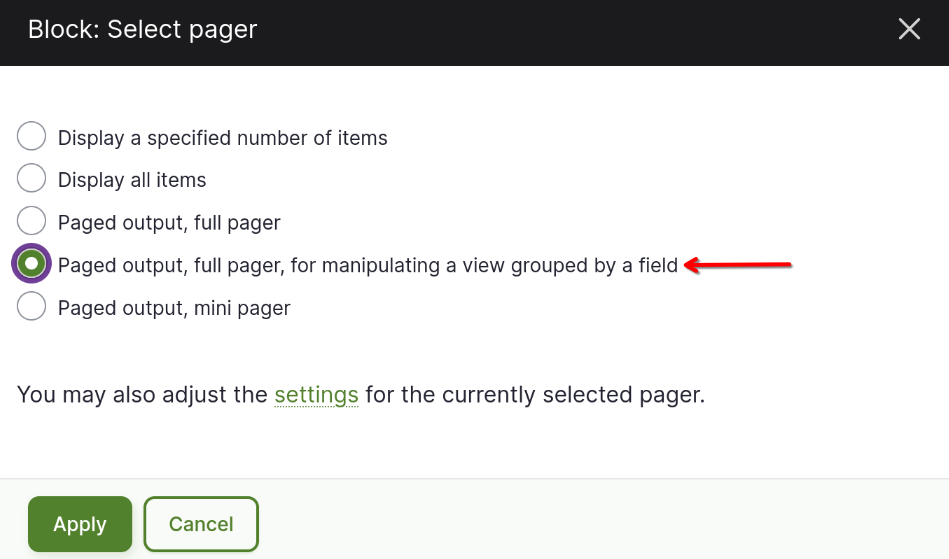Click the empty area of the dark header bar
The height and width of the screenshot is (559, 949).
(x=575, y=33)
